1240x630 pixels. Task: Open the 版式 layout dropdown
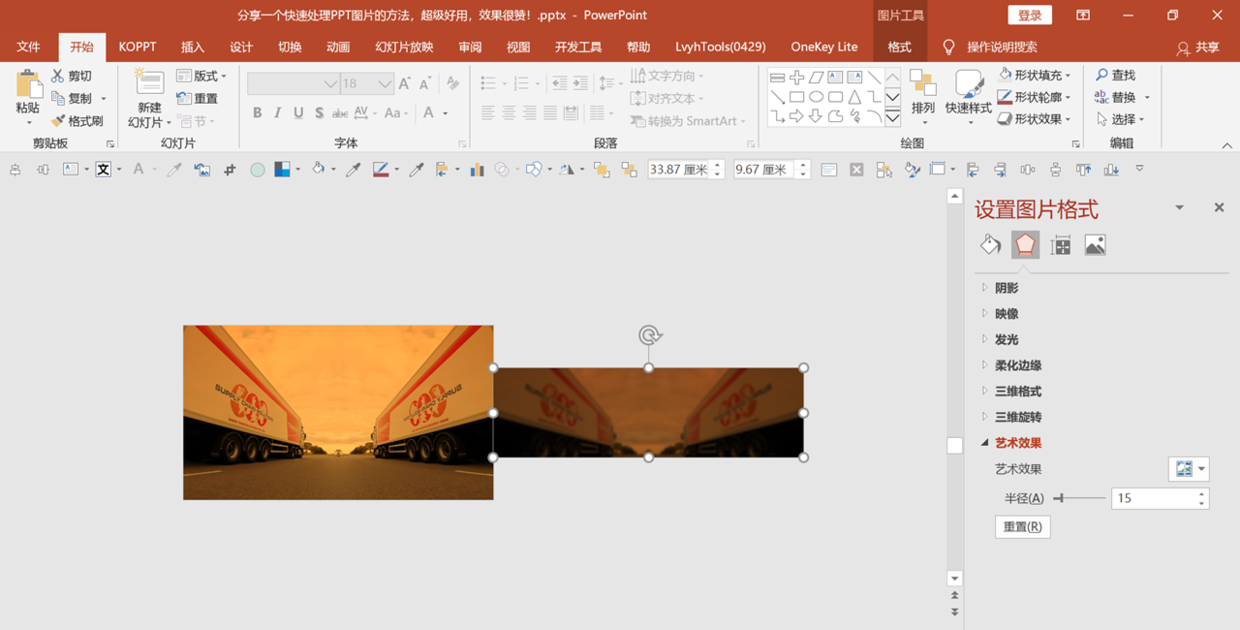click(x=202, y=76)
